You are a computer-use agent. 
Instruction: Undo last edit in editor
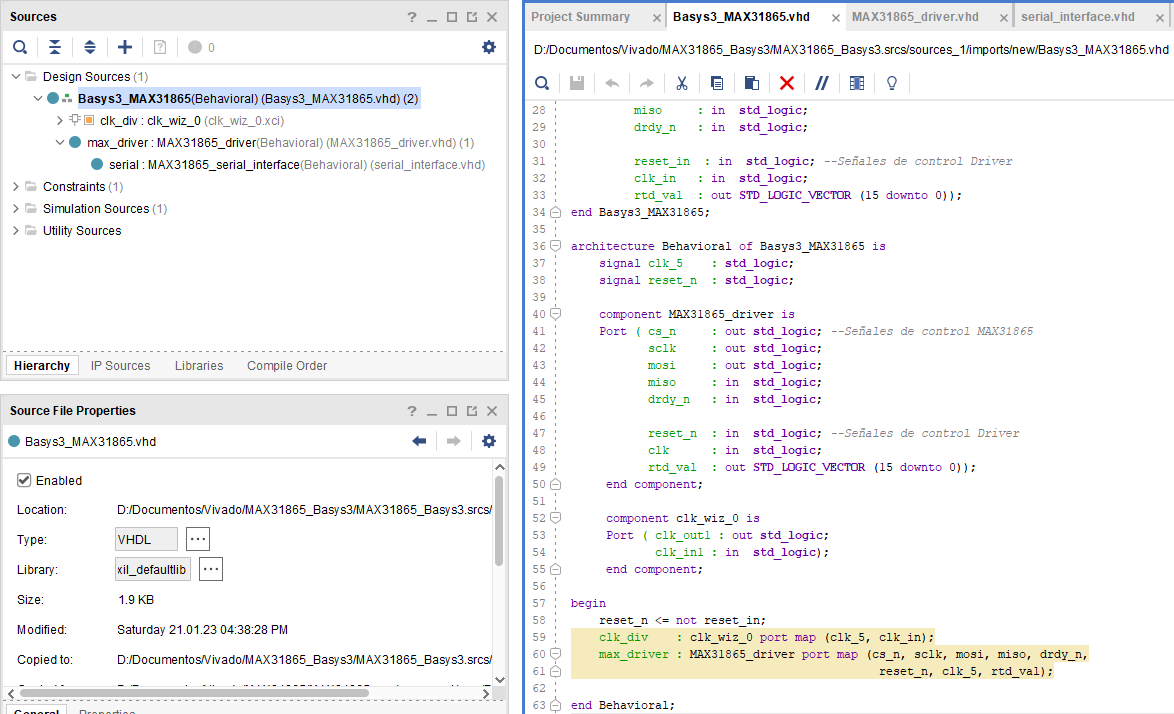pos(612,83)
